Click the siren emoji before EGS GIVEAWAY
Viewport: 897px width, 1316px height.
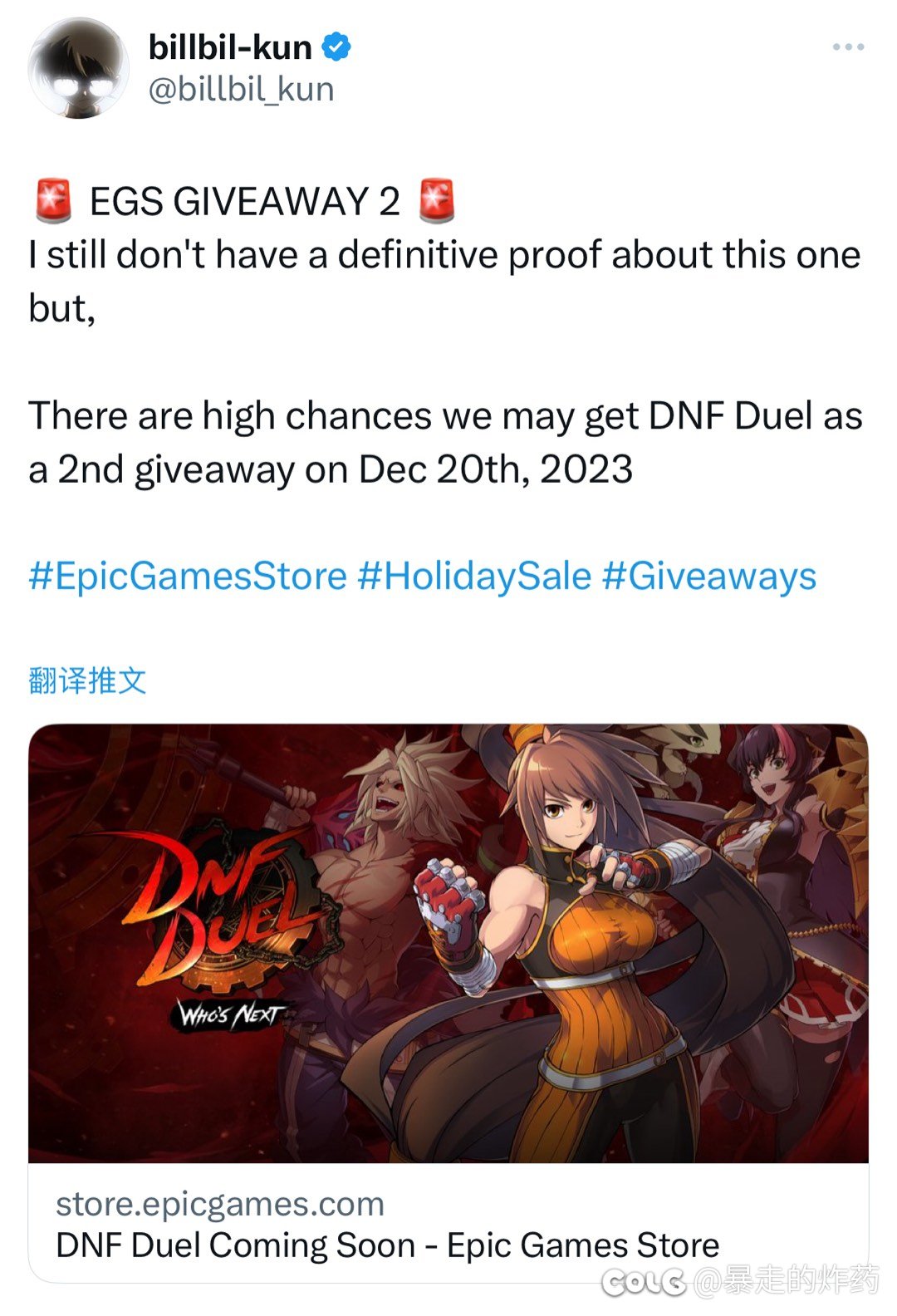(x=53, y=201)
